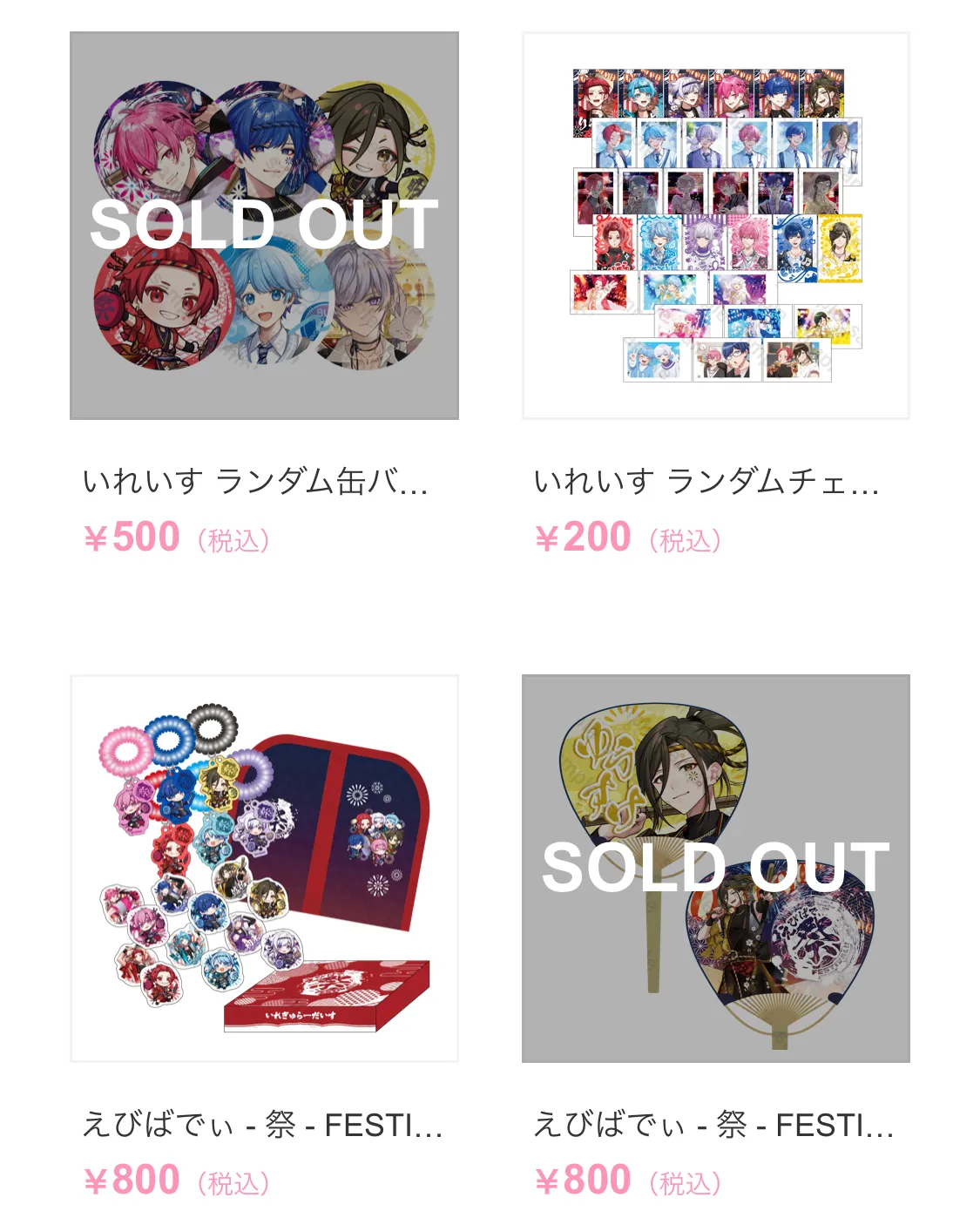This screenshot has width=980, height=1211.
Task: Select the ¥500 price label
Action: click(132, 537)
